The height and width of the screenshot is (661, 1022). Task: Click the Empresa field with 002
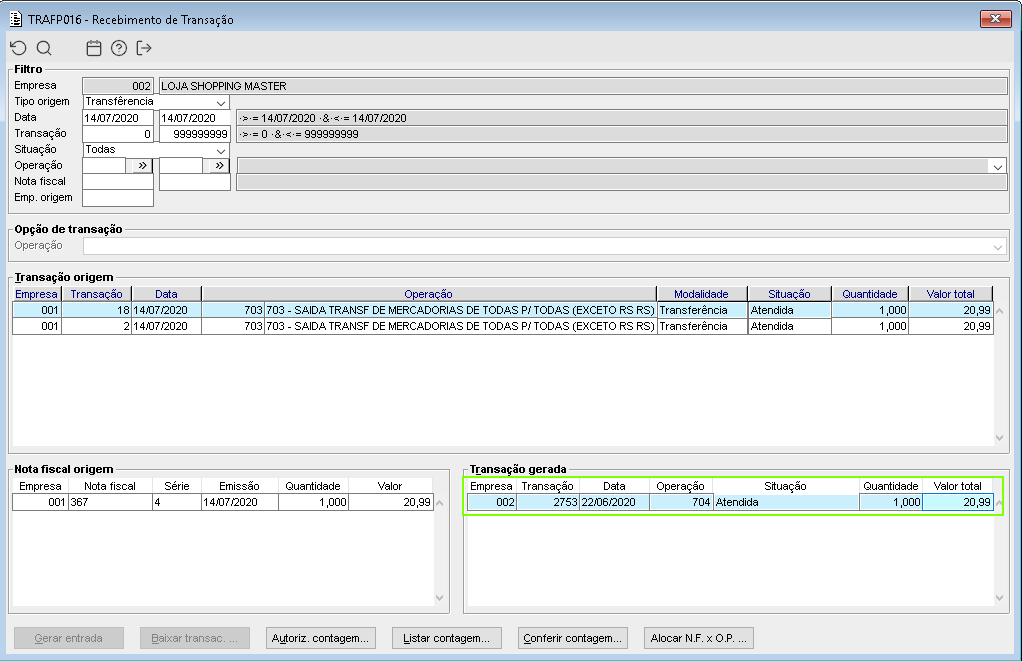point(118,86)
